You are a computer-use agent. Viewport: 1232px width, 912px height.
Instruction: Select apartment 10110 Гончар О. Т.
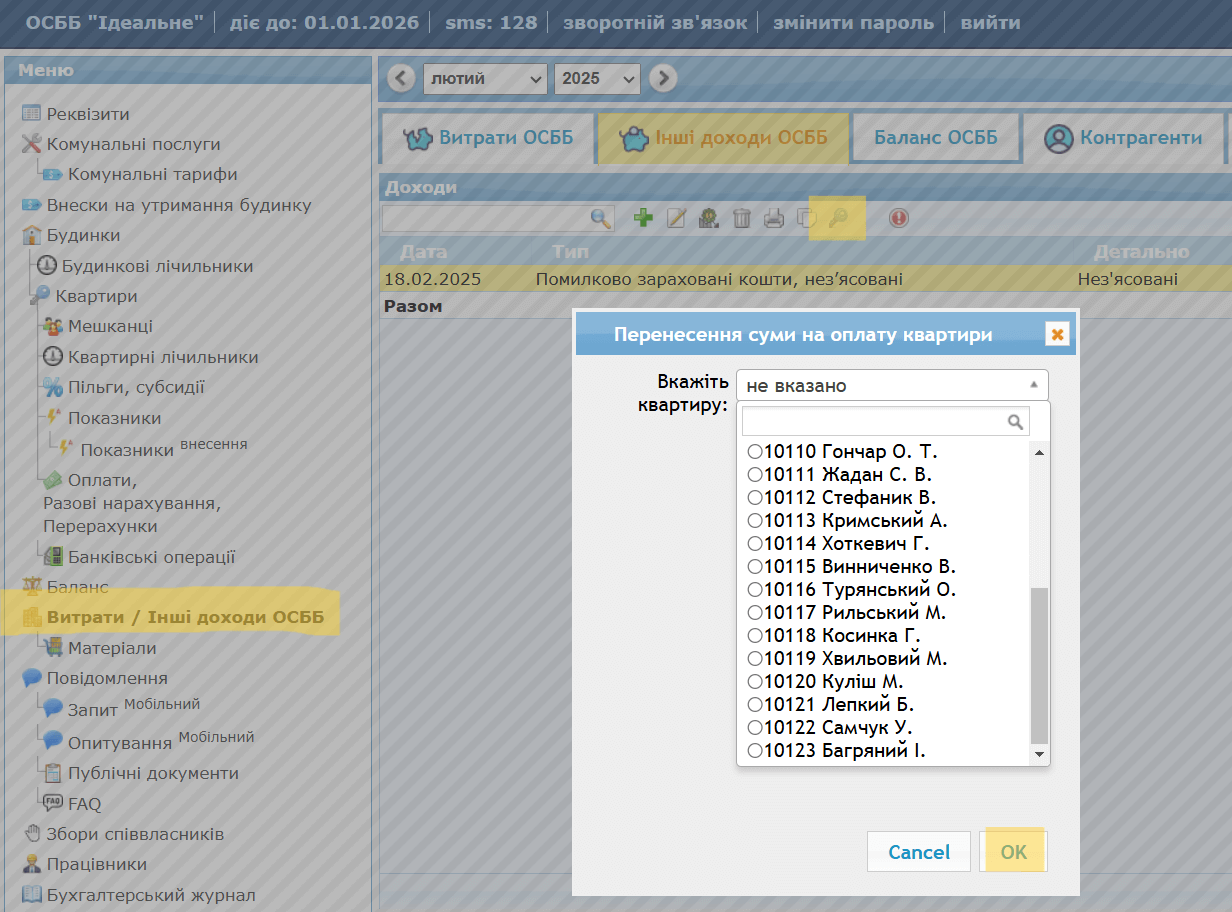tap(843, 451)
